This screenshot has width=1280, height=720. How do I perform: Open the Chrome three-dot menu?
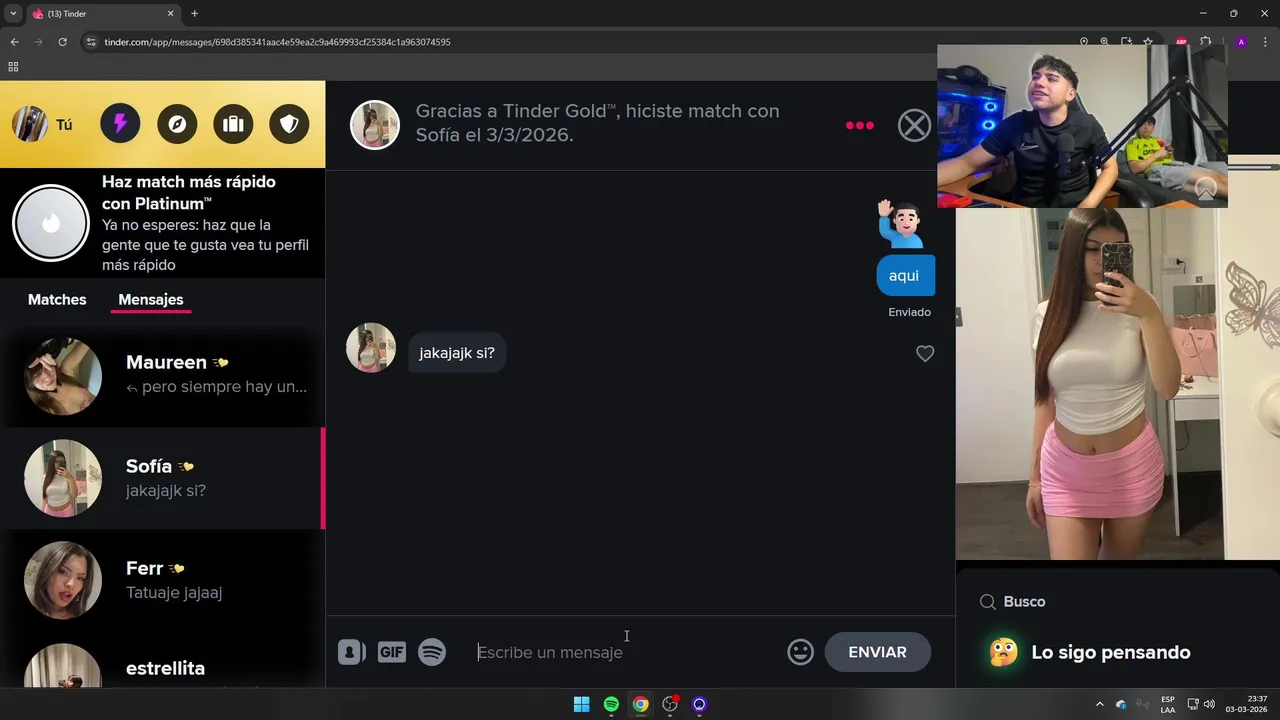tap(1265, 42)
